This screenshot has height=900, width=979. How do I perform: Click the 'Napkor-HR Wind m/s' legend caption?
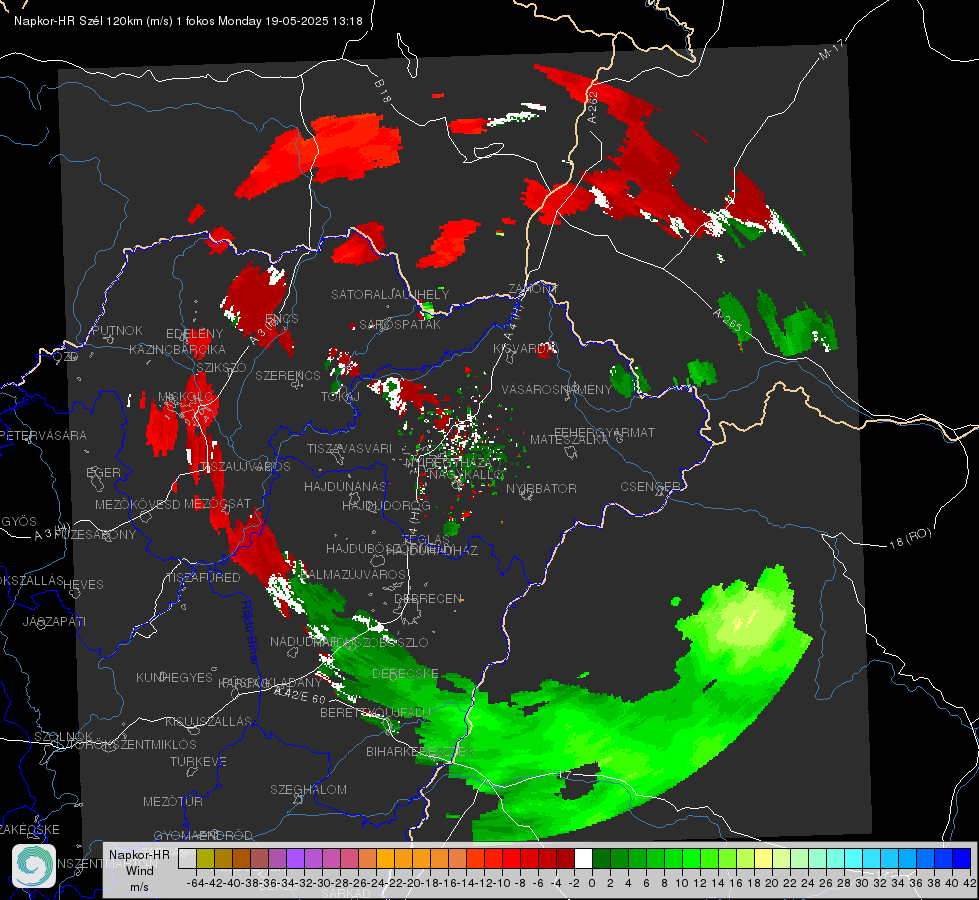(139, 870)
